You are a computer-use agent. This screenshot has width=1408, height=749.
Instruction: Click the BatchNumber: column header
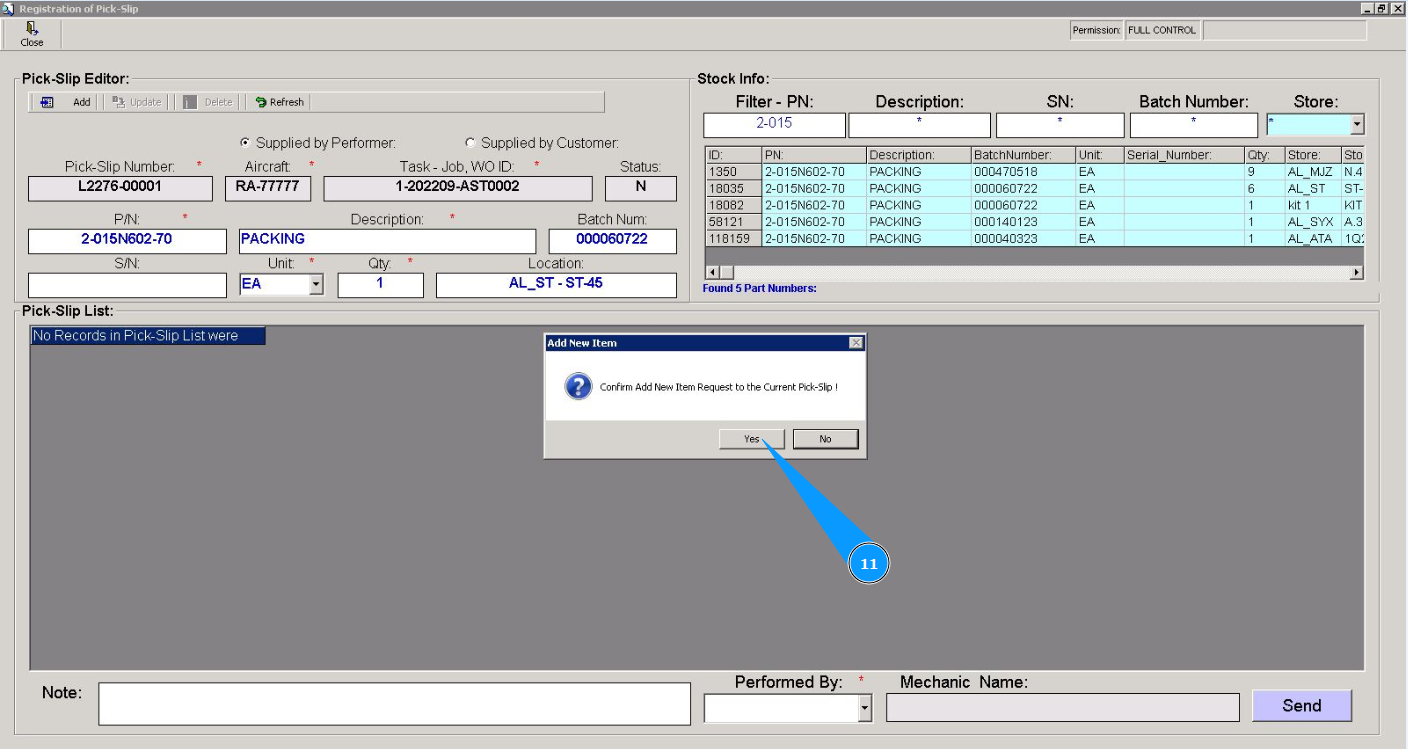click(1023, 155)
